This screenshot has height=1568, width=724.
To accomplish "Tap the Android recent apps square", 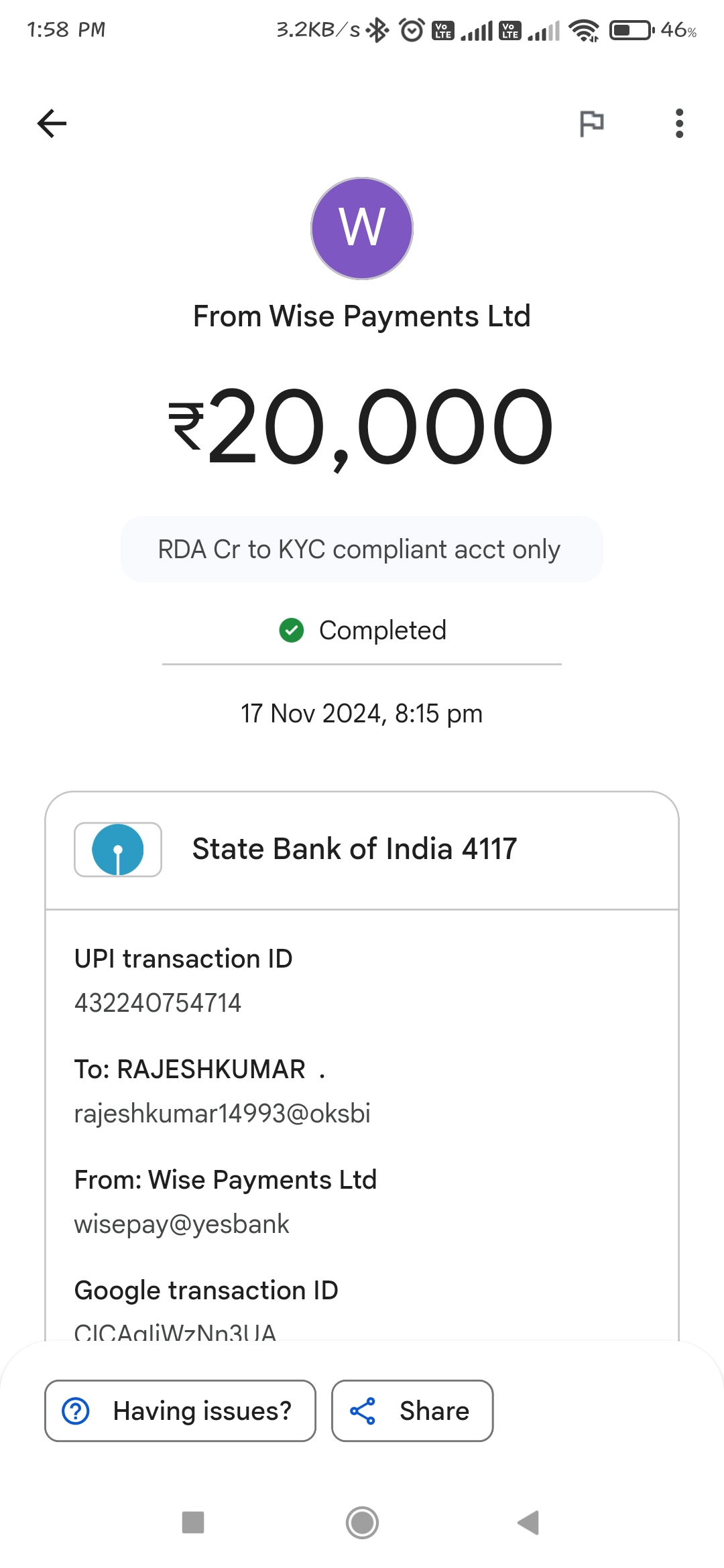I will click(193, 1522).
